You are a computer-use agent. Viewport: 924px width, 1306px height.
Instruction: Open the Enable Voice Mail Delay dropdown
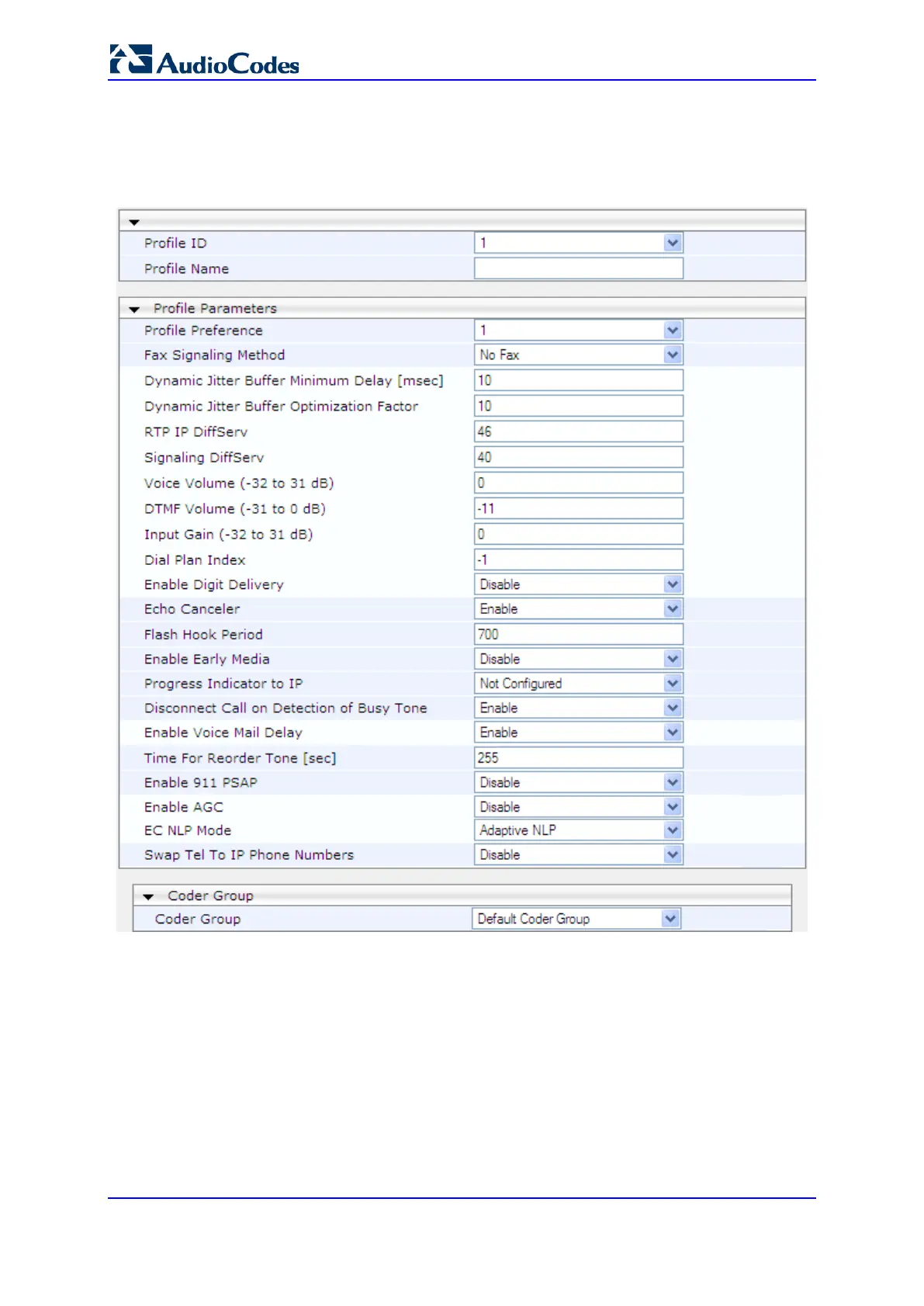(578, 733)
